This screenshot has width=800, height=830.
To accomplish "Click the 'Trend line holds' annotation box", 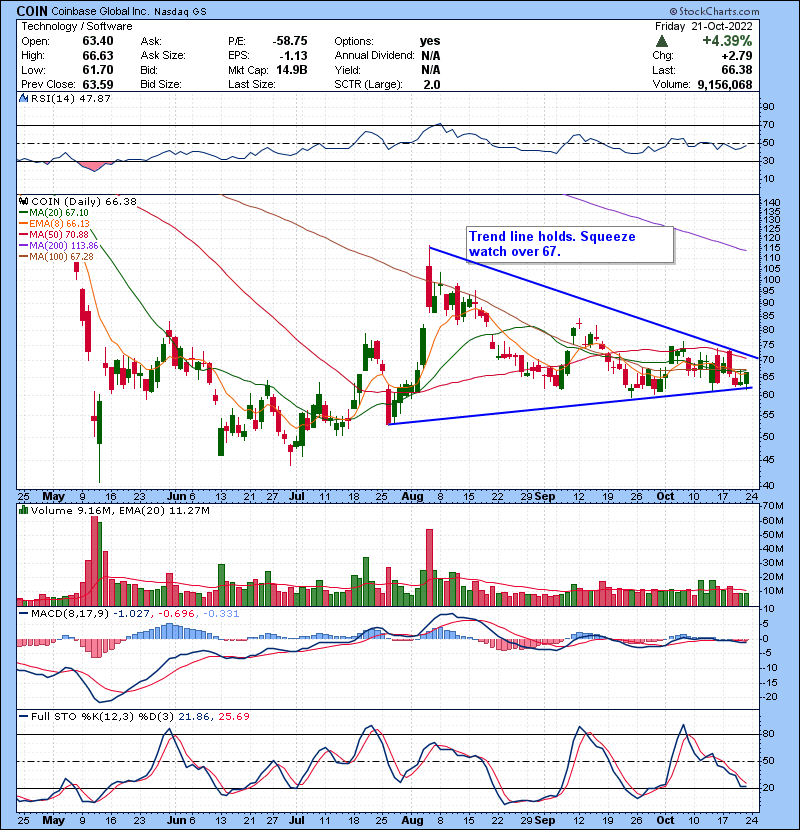I will pos(570,244).
